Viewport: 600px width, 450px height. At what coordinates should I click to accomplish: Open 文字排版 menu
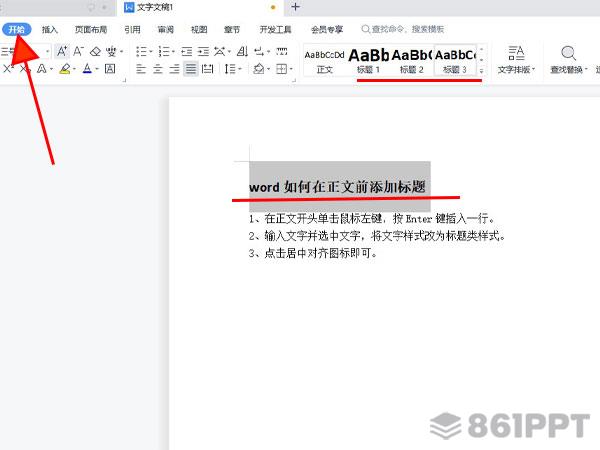tap(517, 60)
